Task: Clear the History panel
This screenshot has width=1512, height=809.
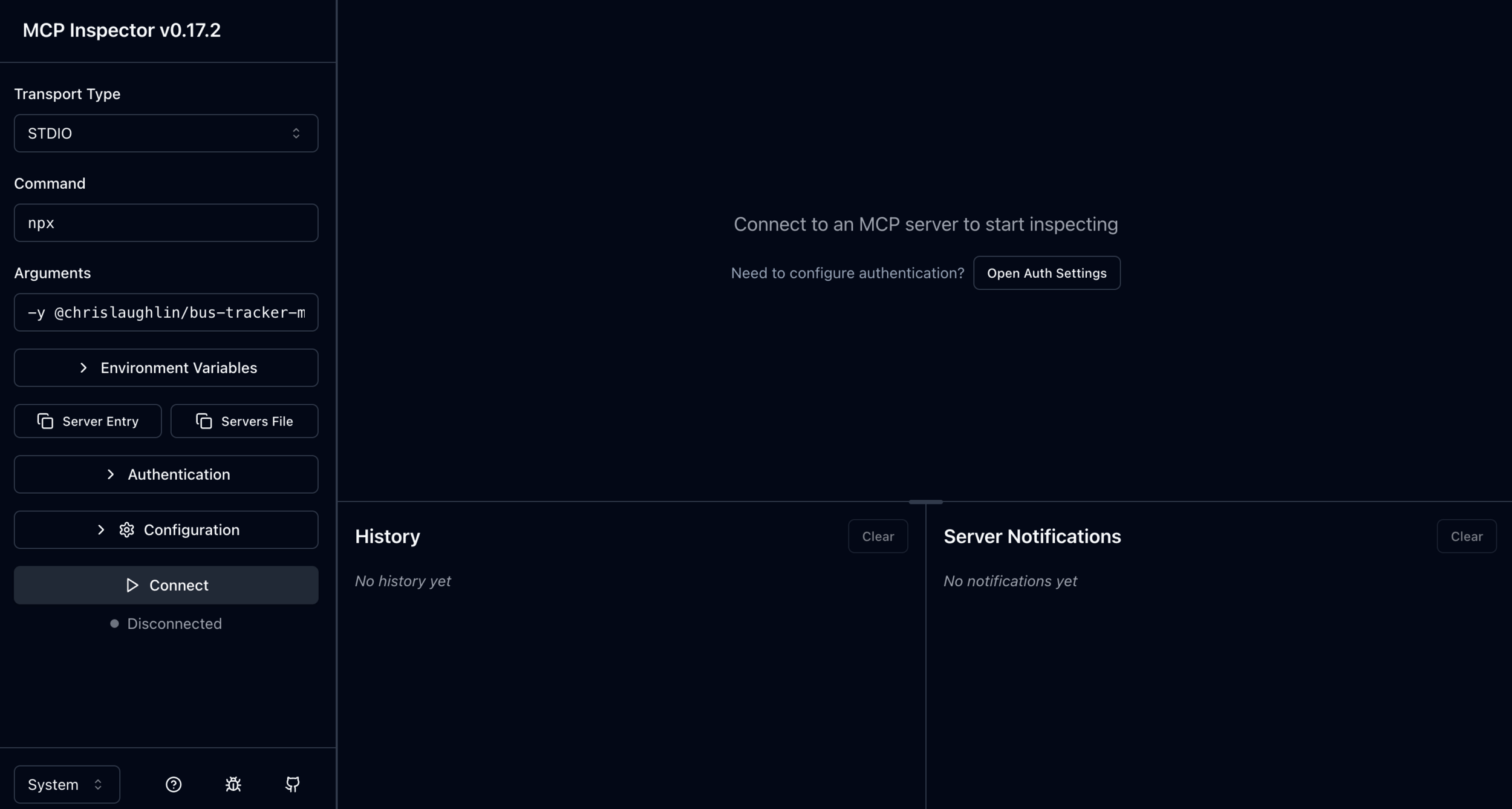Action: [x=877, y=536]
